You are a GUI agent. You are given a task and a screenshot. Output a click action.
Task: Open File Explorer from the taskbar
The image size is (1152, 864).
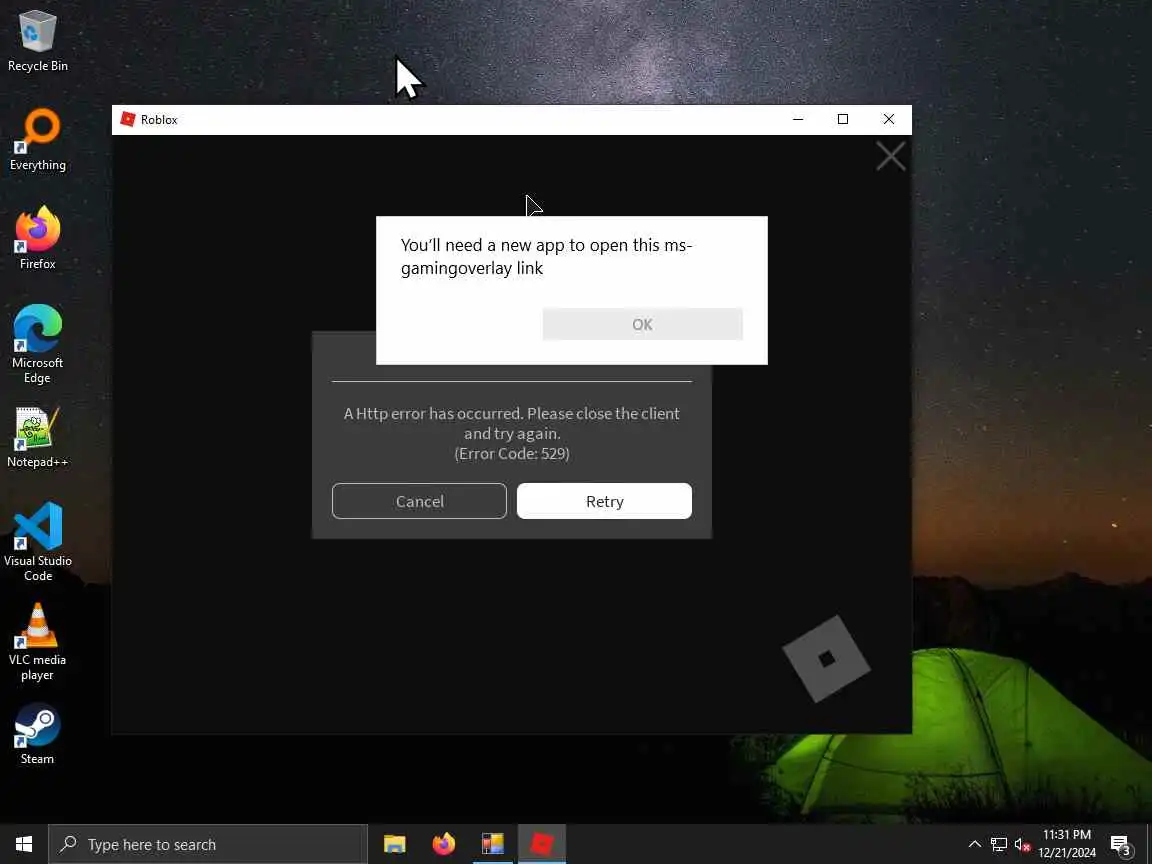point(395,844)
